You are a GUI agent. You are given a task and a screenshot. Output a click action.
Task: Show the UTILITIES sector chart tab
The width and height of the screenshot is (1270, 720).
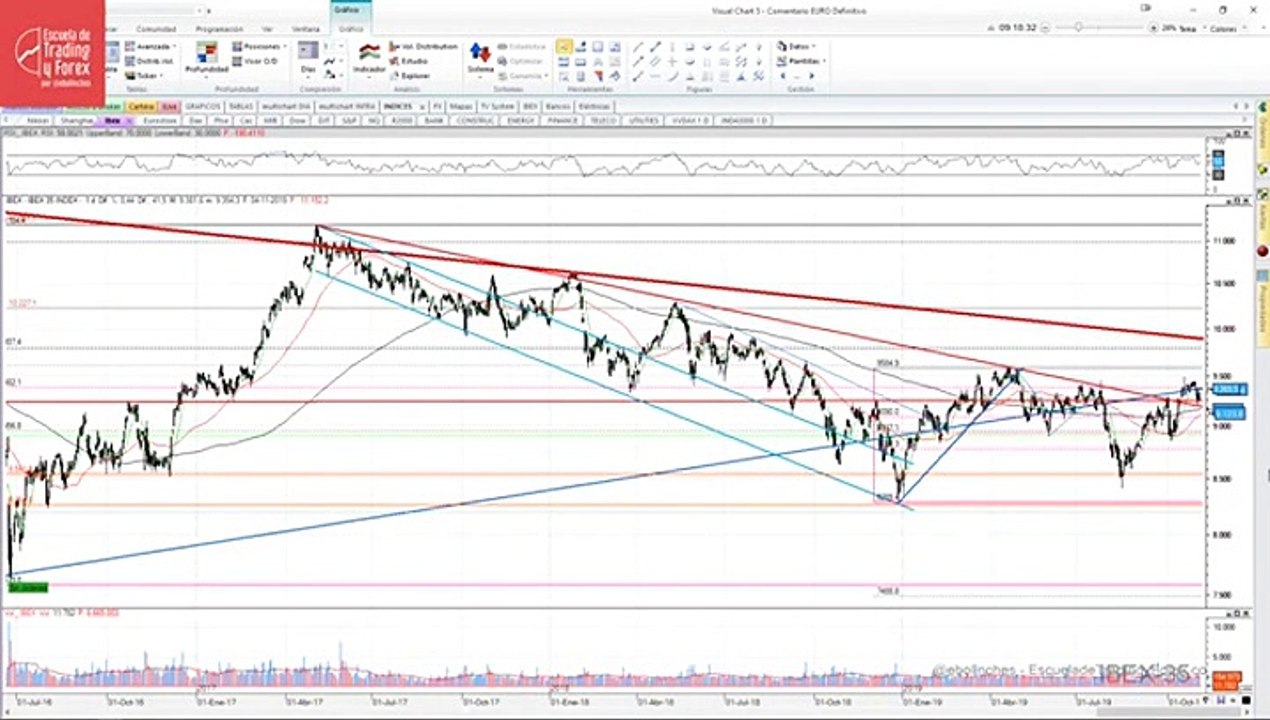click(x=645, y=120)
